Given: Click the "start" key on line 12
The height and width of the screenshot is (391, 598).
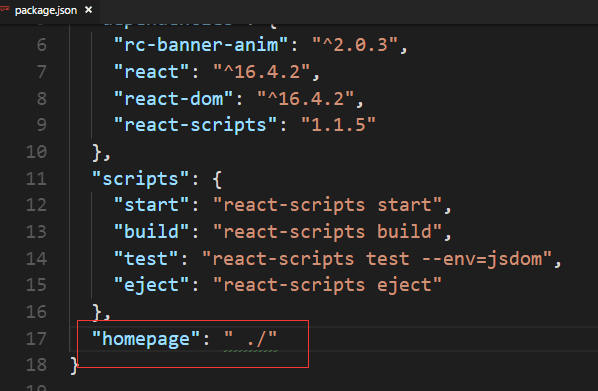Looking at the screenshot, I should [x=151, y=205].
